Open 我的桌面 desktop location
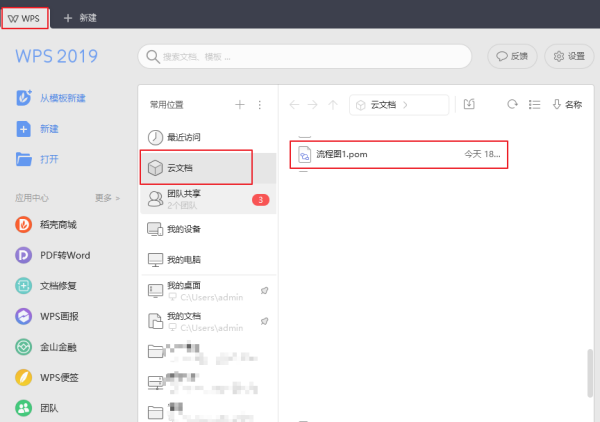The image size is (600, 422). (x=209, y=291)
